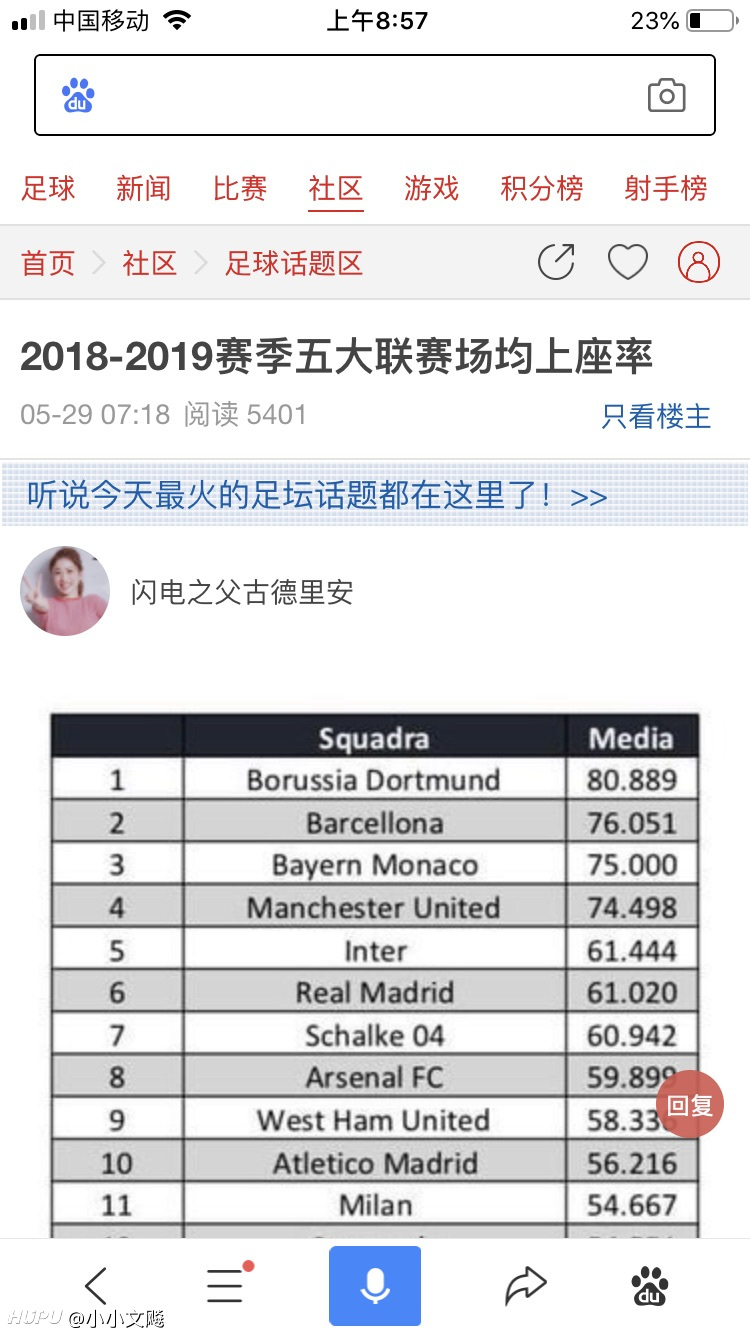Tap the blue microphone voice button
This screenshot has height=1334, width=750.
[375, 1285]
